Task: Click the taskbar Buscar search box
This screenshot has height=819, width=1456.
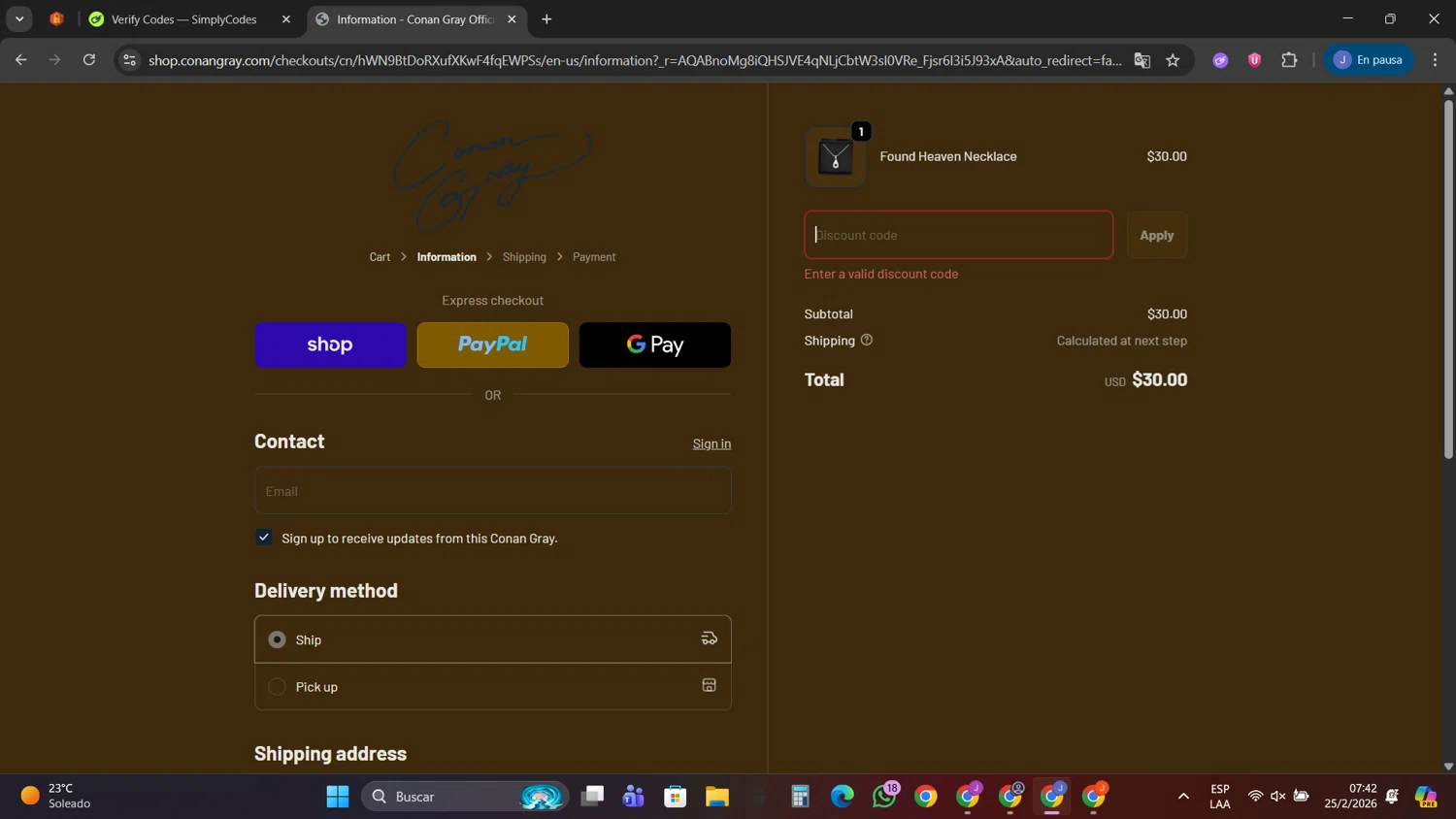Action: 464,797
